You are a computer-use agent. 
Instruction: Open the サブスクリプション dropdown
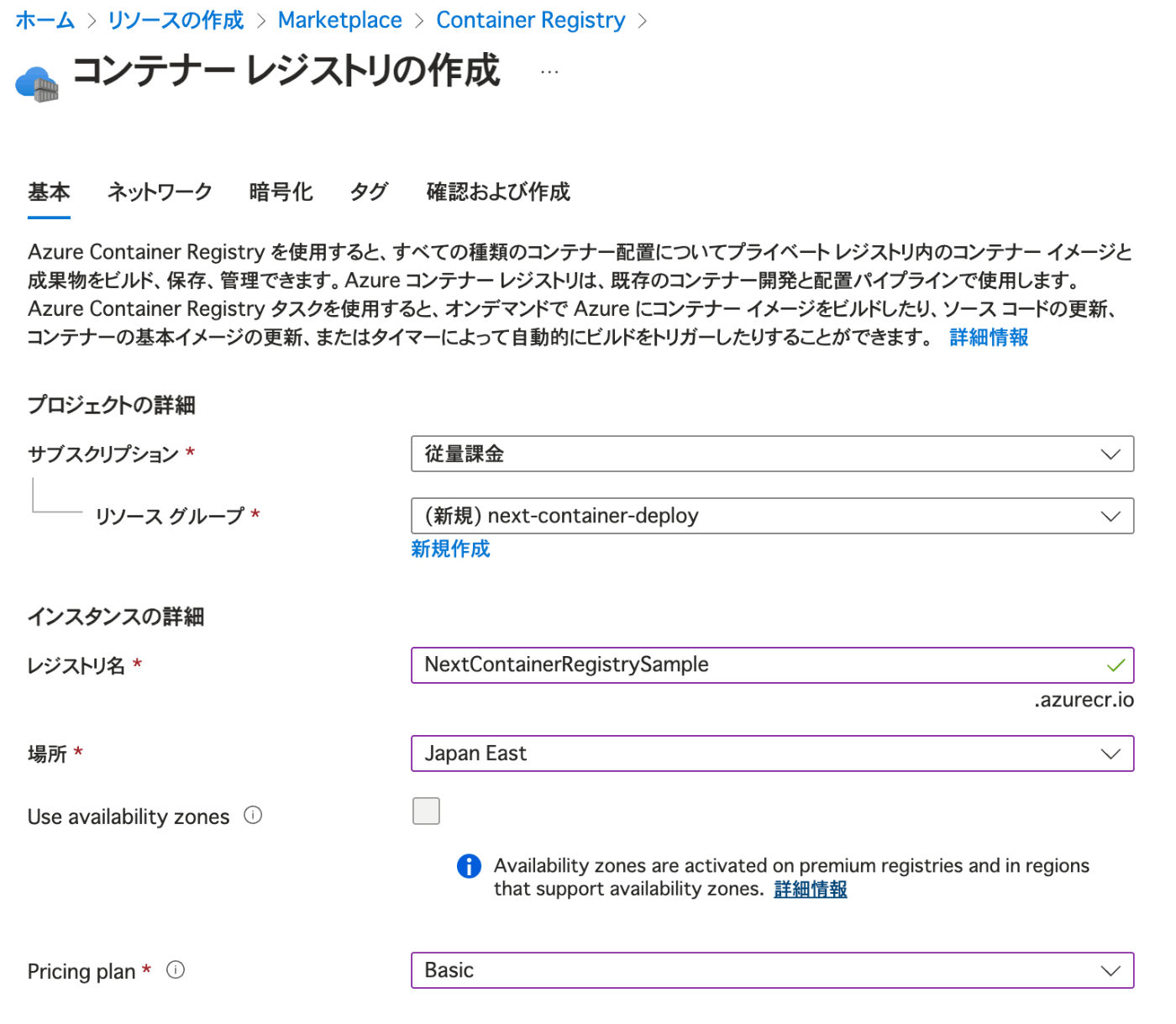click(772, 454)
